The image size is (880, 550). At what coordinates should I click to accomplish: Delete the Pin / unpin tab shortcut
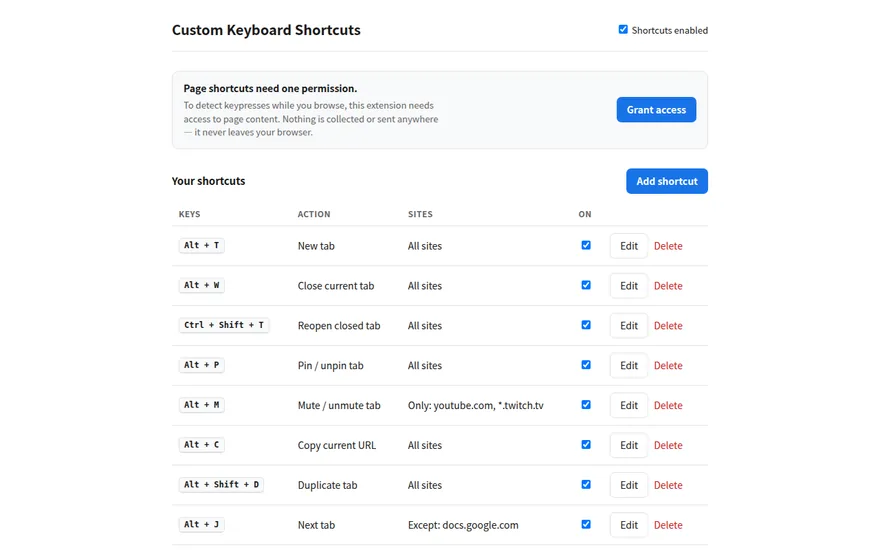[668, 365]
